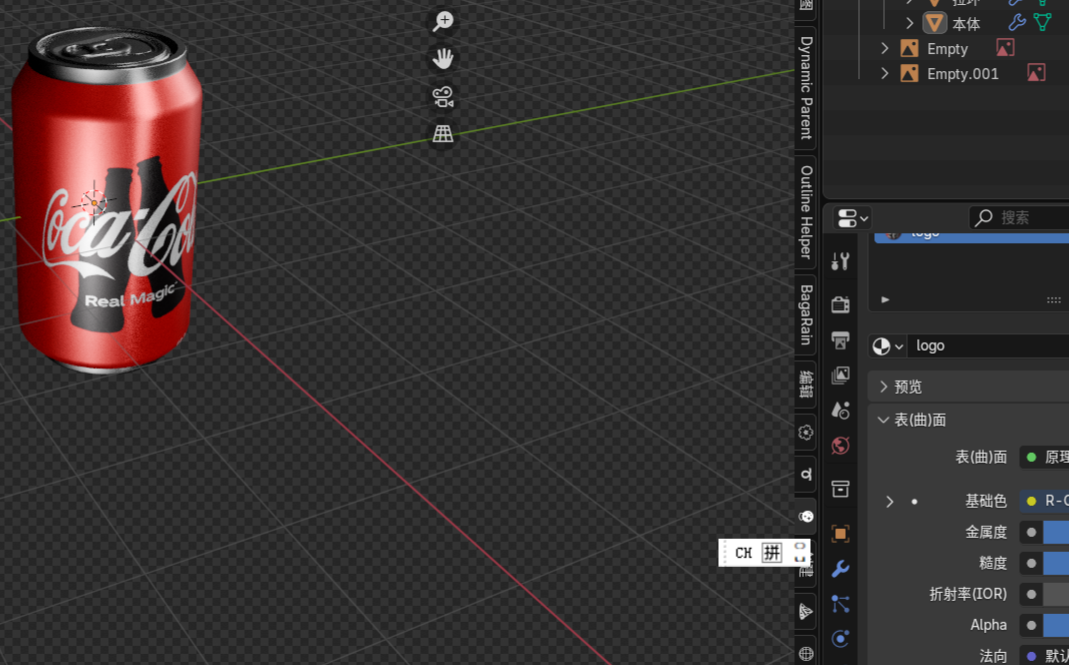Viewport: 1069px width, 665px height.
Task: Click the globe sidebar tab icon
Action: pyautogui.click(x=806, y=653)
